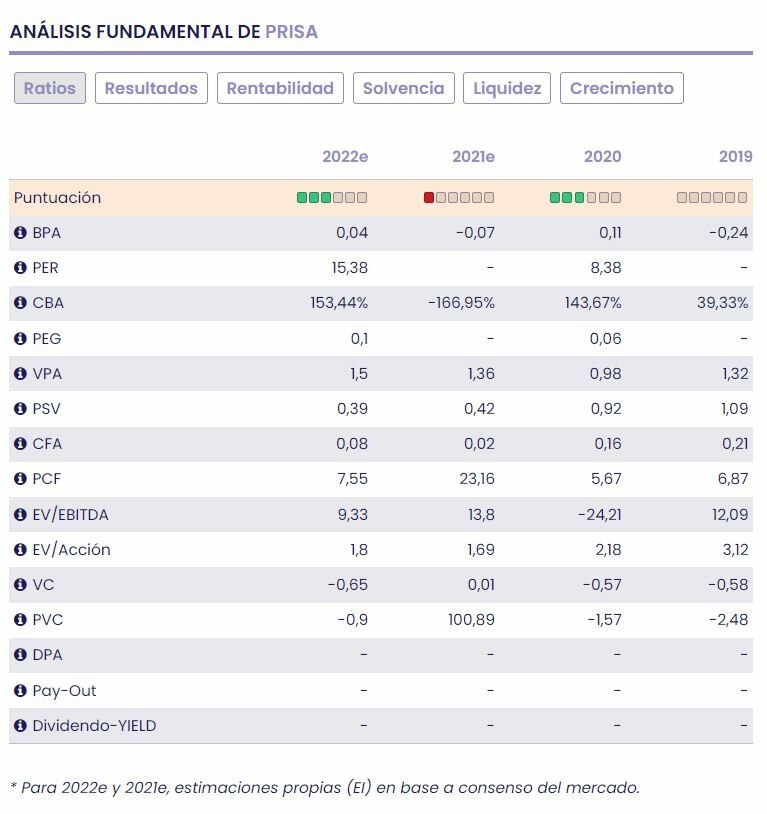Select the Solvencia tab
Screen dimensions: 767x814
[x=403, y=88]
